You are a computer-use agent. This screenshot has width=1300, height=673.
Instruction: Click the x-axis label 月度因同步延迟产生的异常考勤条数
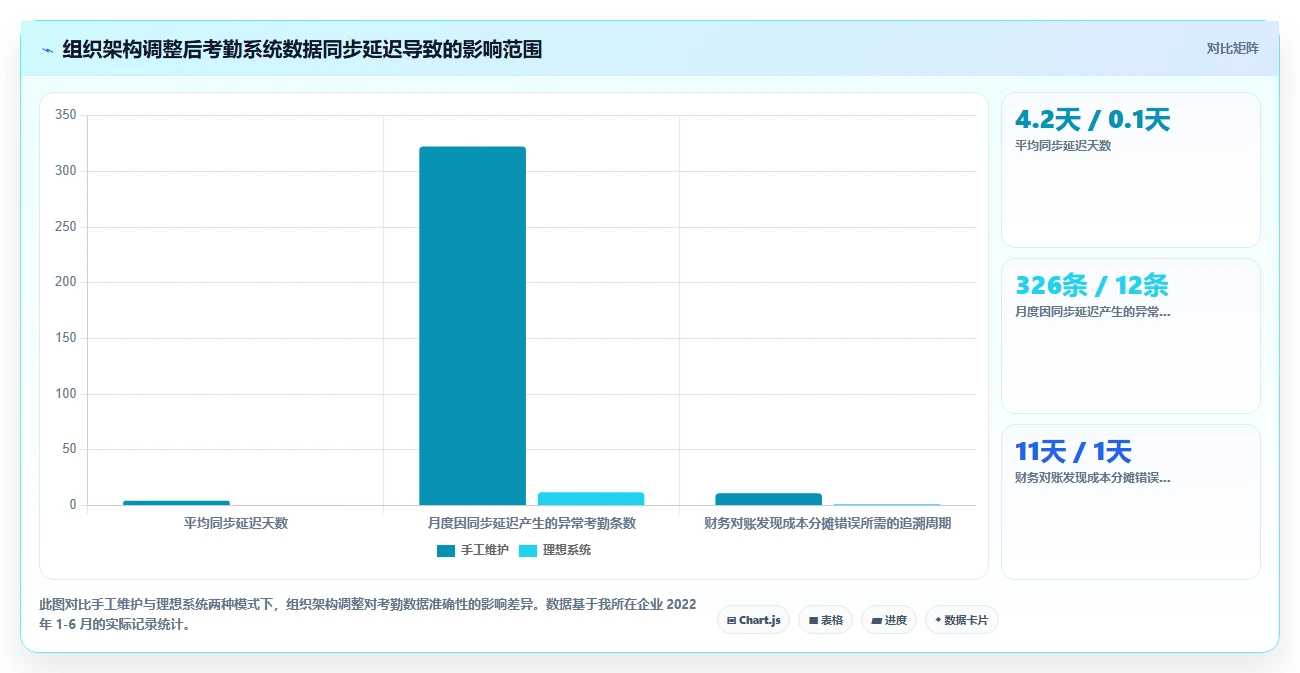[531, 523]
